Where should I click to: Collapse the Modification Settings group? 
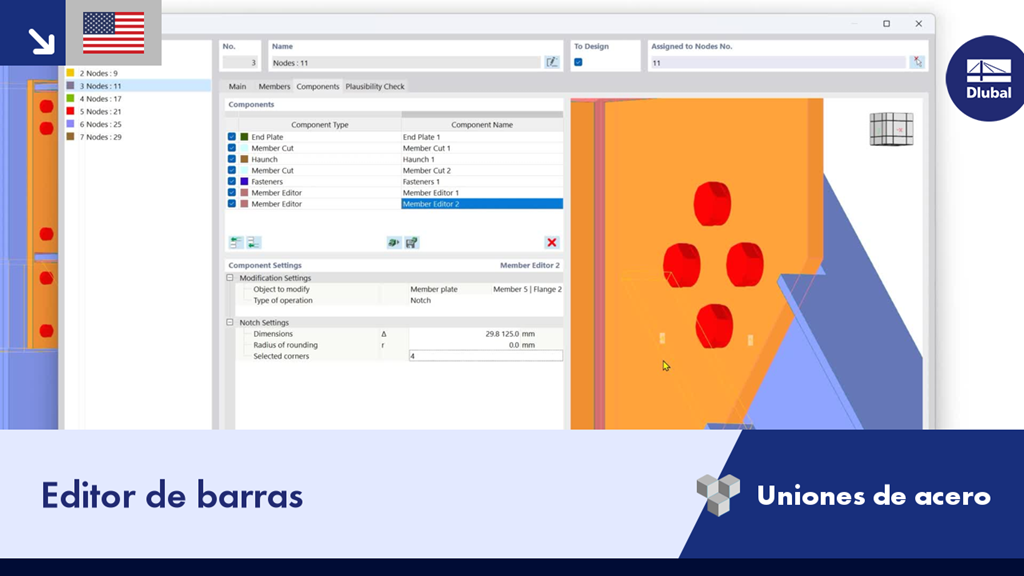tap(230, 278)
